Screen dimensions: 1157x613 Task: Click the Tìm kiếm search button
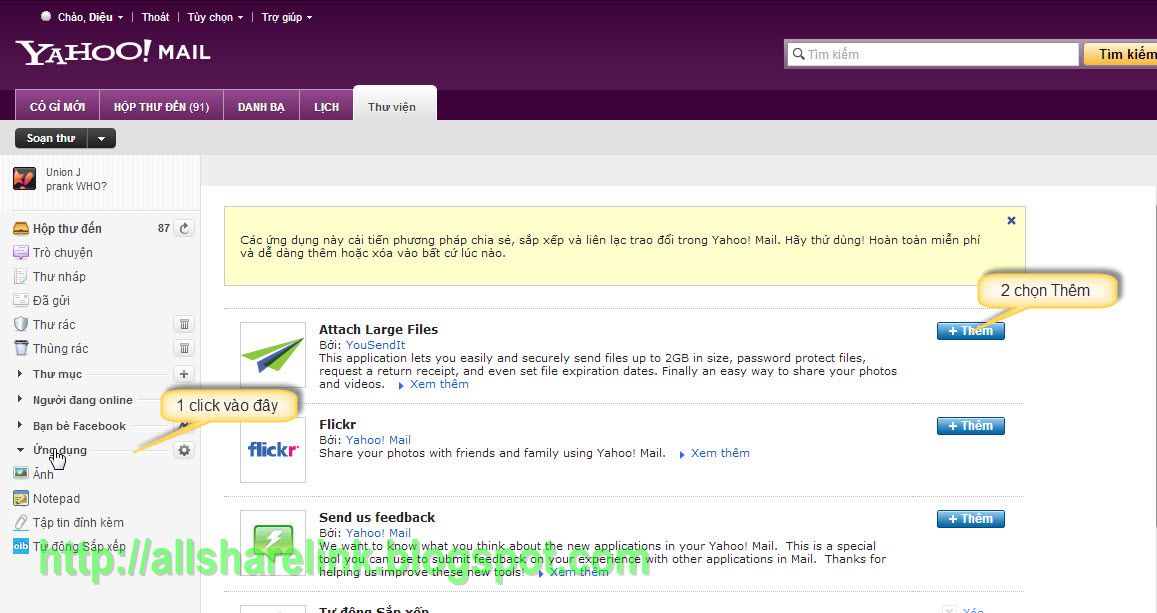(x=1120, y=54)
